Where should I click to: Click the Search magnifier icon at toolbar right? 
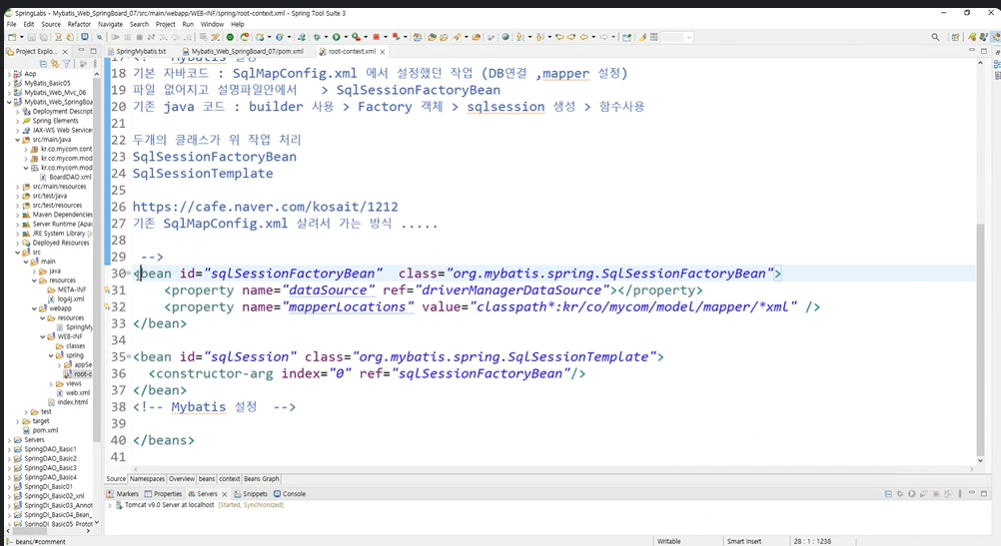point(935,37)
